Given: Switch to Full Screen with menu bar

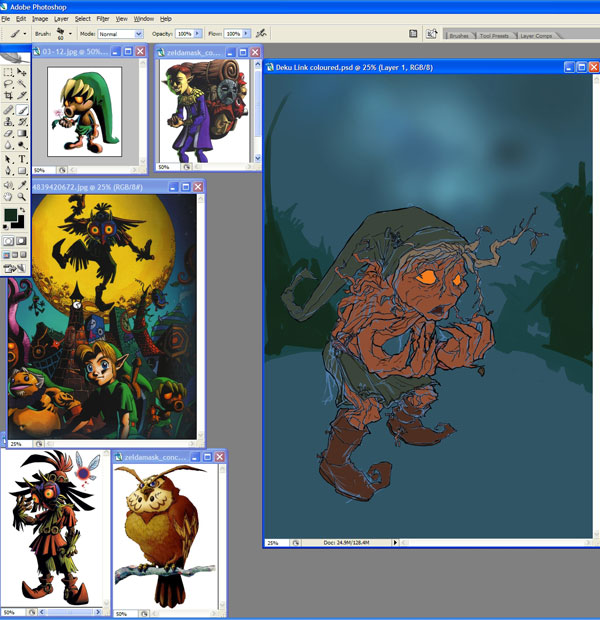Looking at the screenshot, I should tap(15, 255).
